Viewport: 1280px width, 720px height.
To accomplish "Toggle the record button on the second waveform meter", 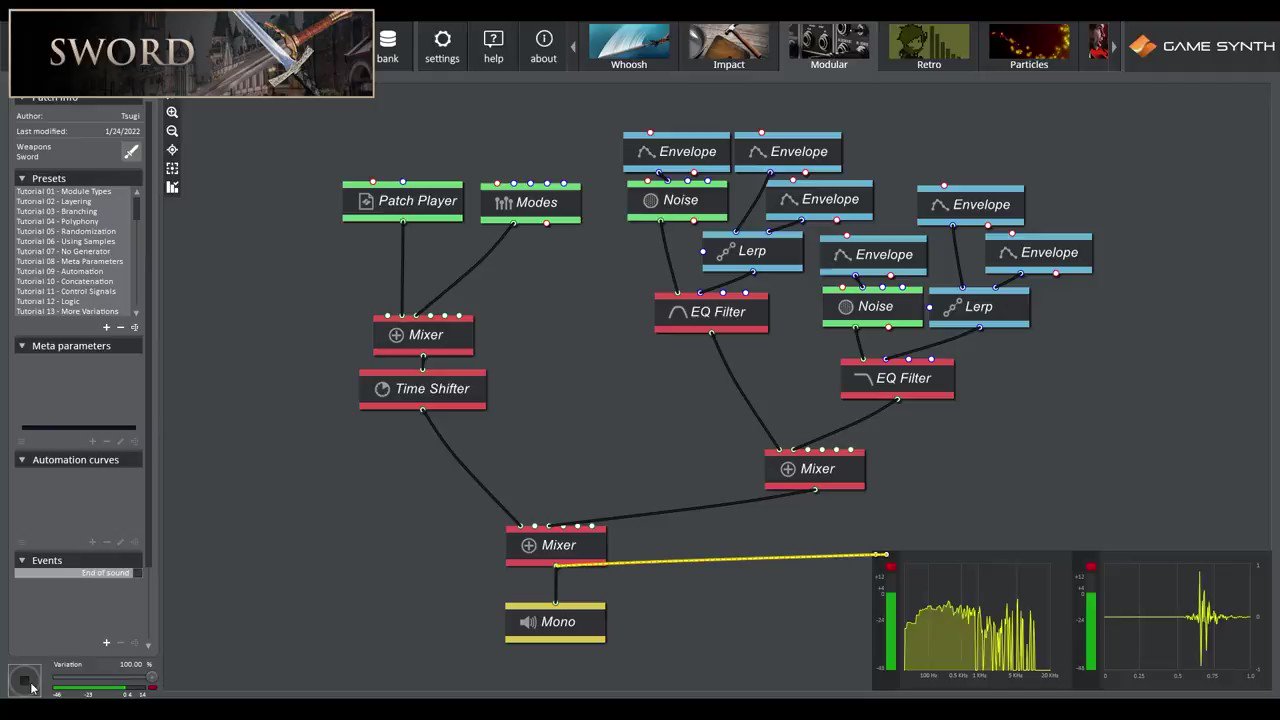I will tap(1090, 567).
